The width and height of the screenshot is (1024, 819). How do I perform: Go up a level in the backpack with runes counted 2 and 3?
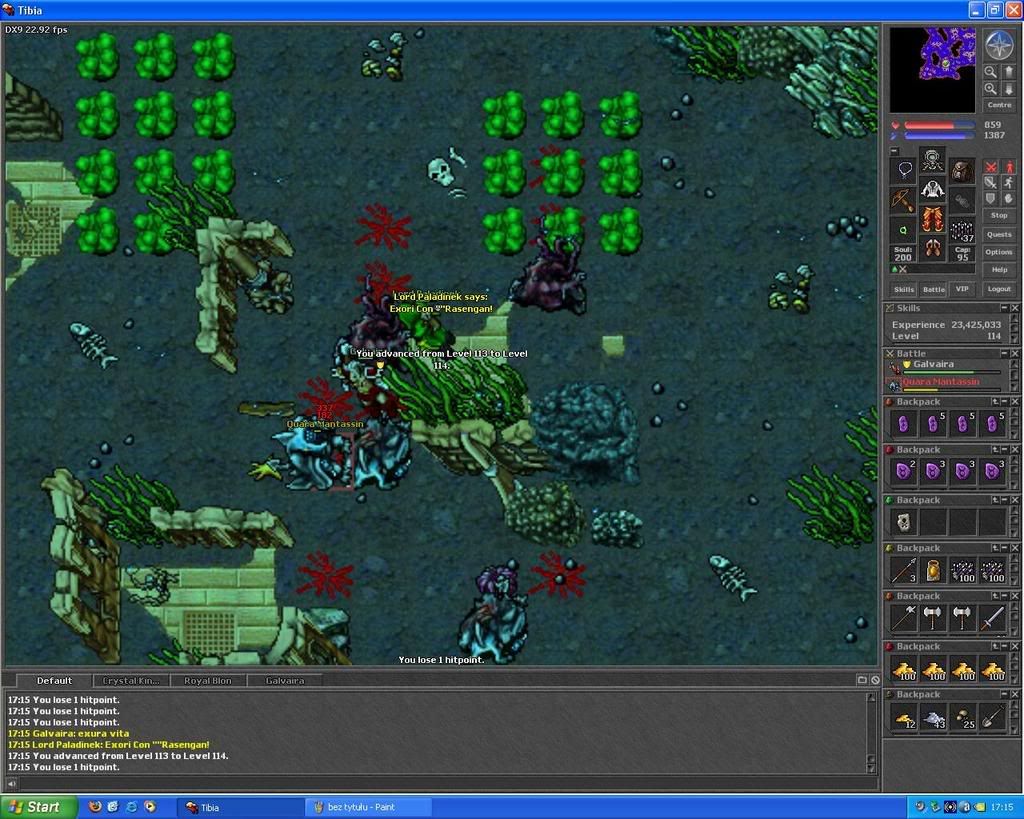pyautogui.click(x=995, y=449)
